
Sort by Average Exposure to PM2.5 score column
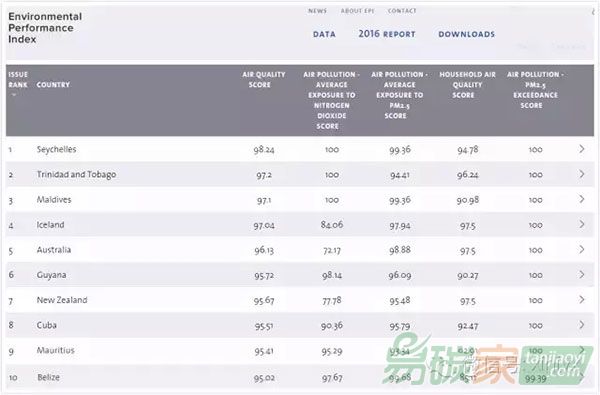399,95
